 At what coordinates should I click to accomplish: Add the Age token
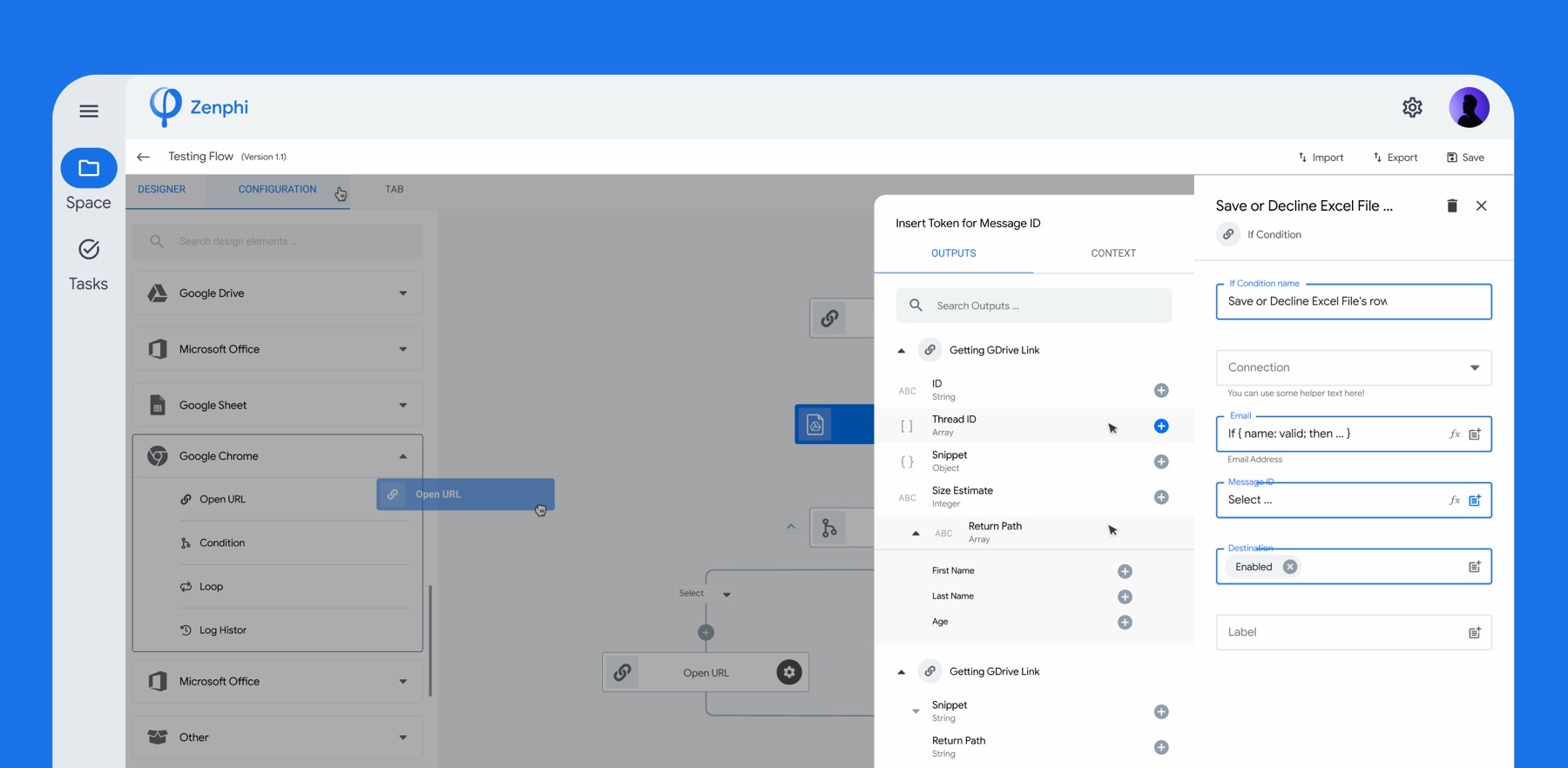[1125, 623]
